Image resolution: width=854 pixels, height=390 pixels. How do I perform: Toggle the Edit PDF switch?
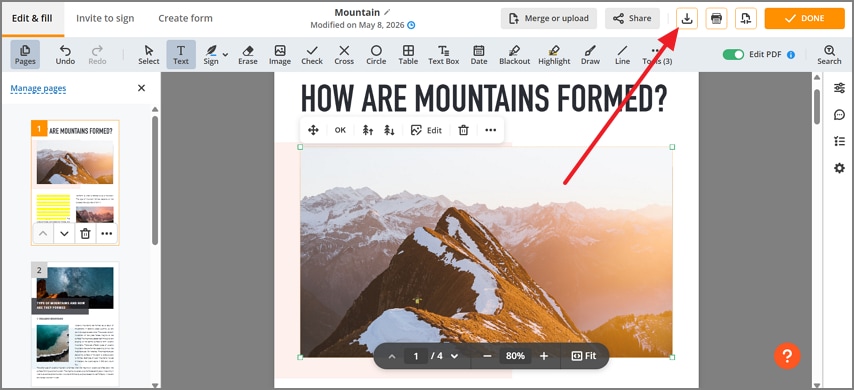pos(733,54)
